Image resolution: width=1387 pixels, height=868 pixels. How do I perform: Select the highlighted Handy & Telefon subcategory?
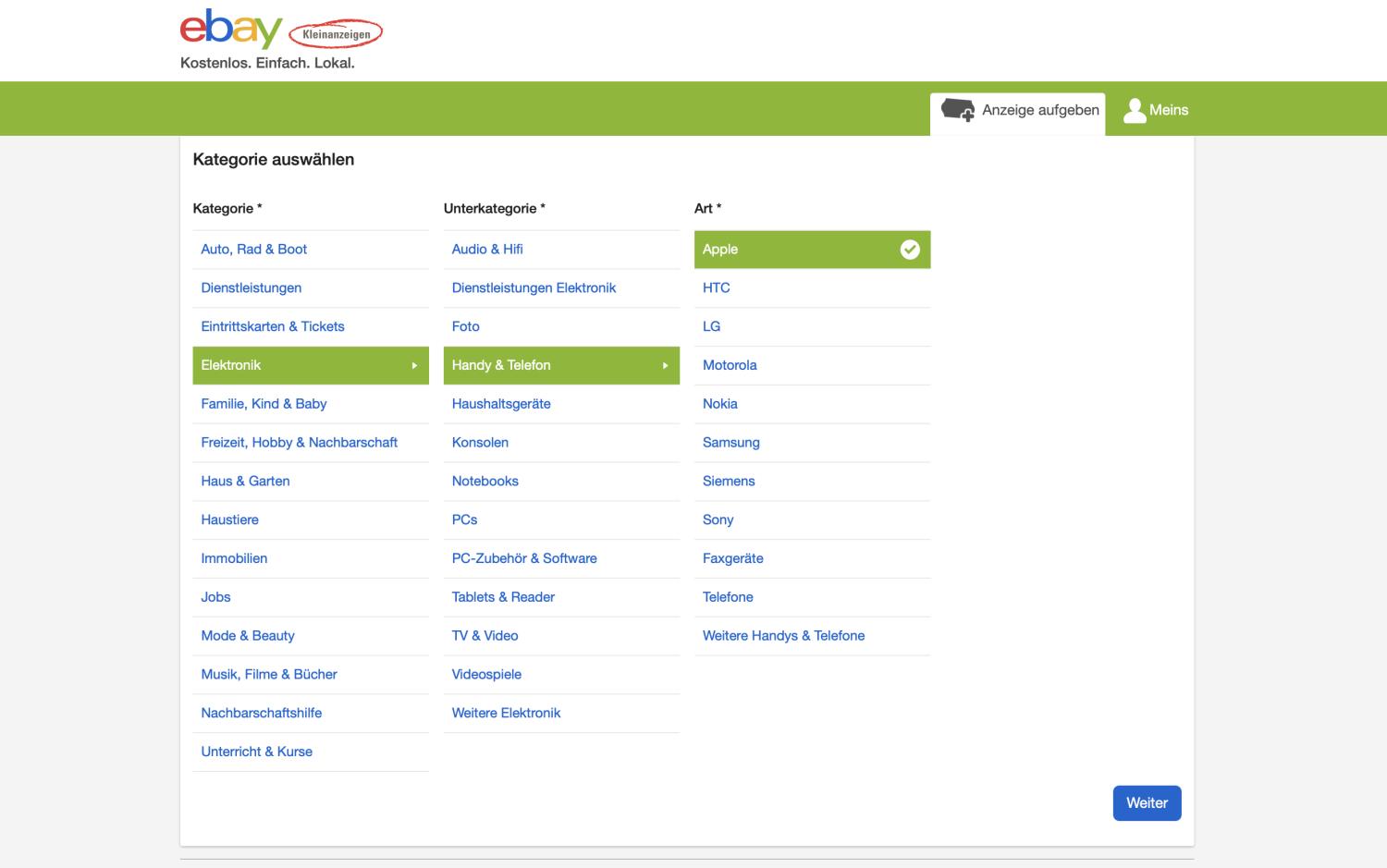[561, 365]
